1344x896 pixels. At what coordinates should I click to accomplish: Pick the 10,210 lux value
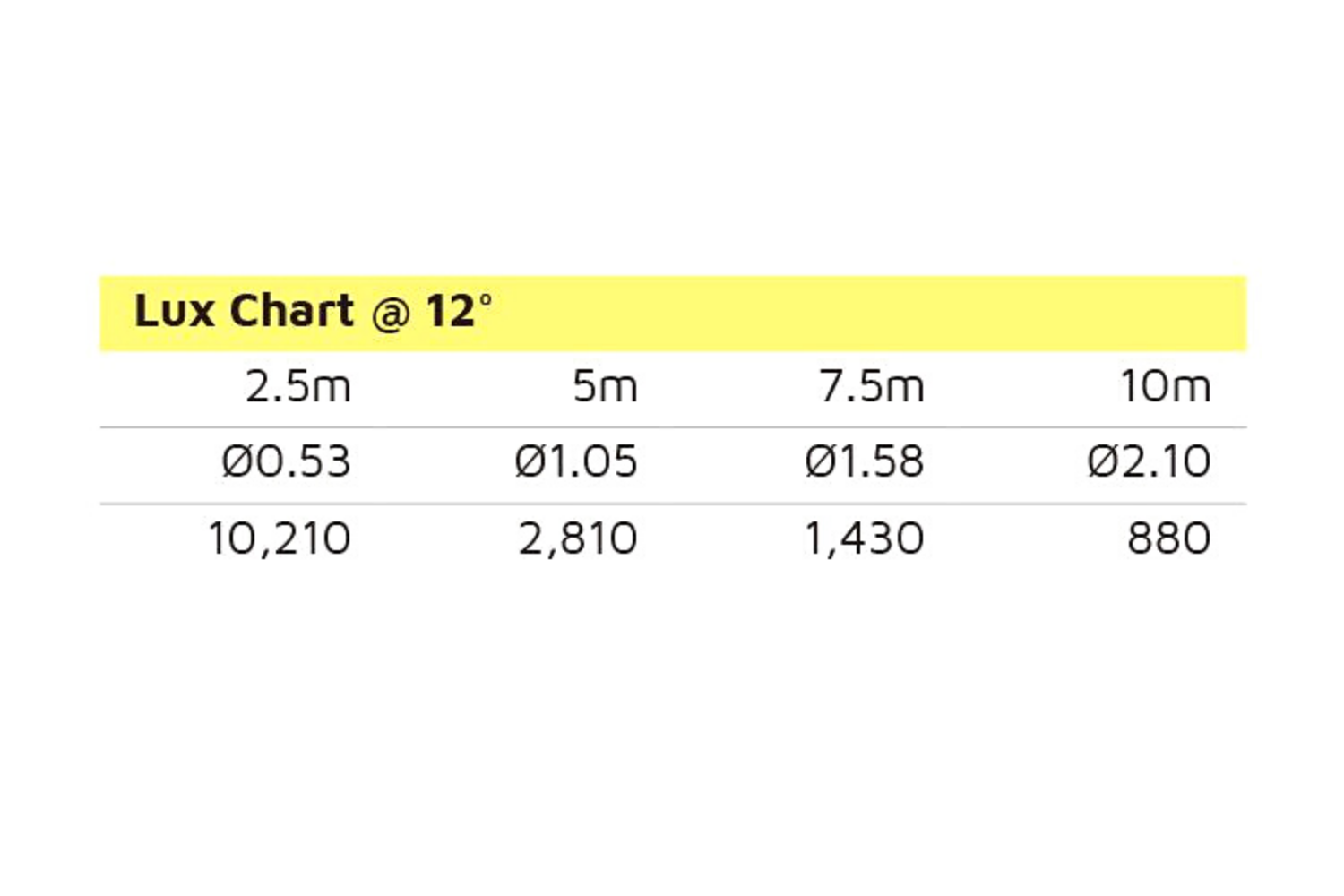279,539
